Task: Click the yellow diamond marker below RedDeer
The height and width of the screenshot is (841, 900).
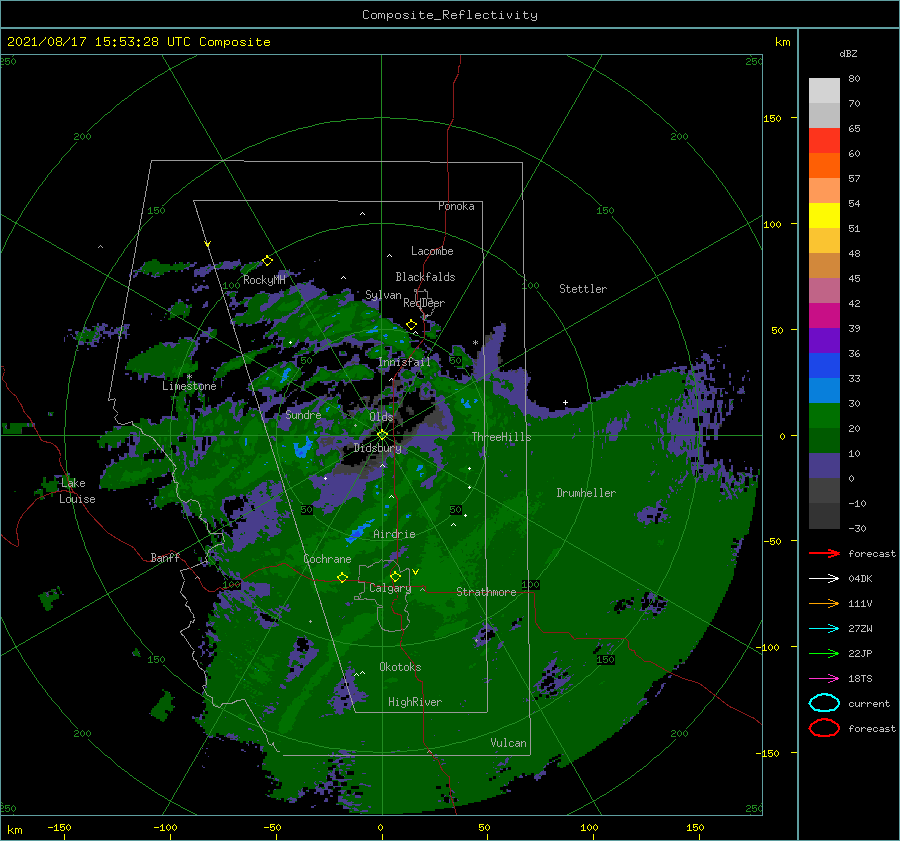Action: (x=412, y=325)
